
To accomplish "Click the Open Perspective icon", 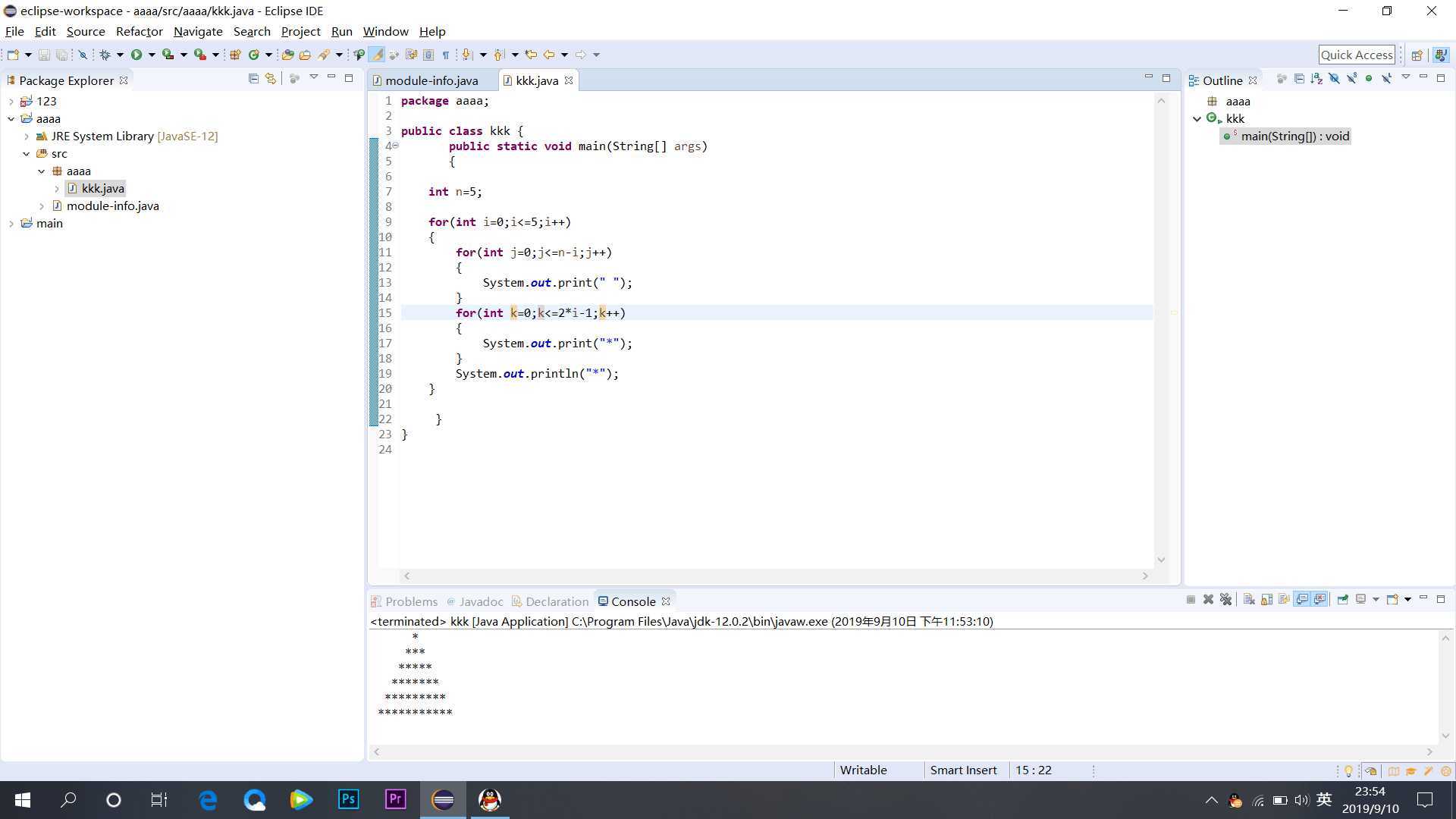I will coord(1417,55).
